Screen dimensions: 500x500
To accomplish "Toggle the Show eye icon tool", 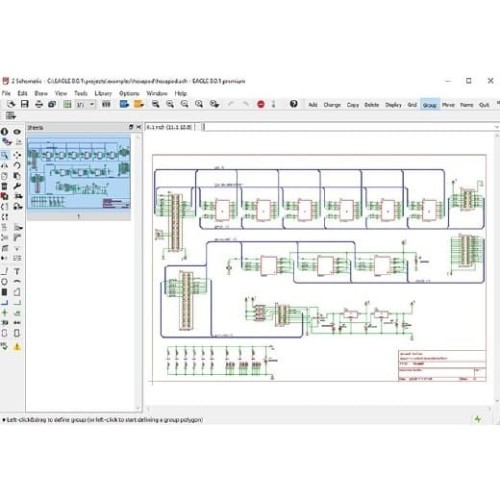I will tap(17, 132).
